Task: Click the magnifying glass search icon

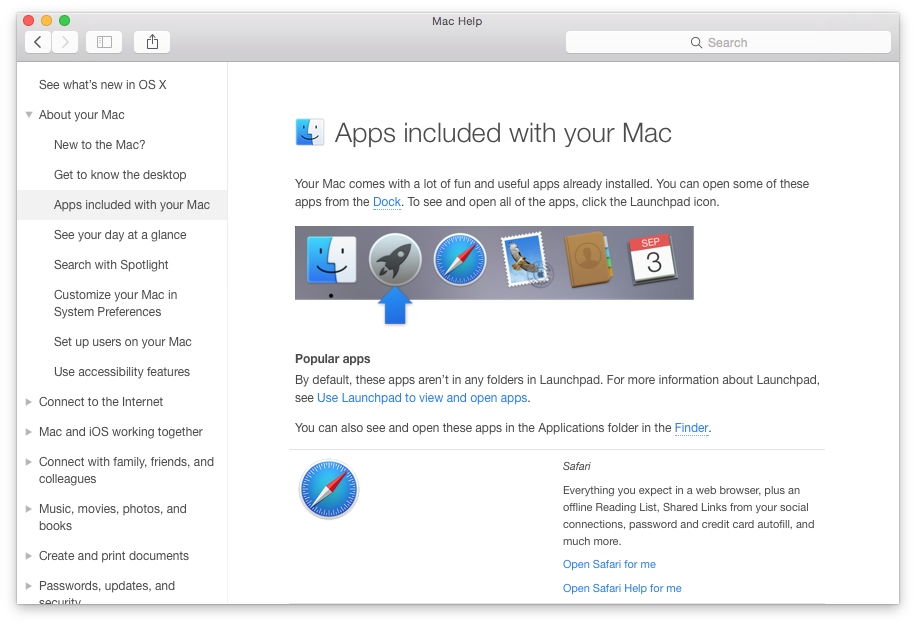Action: pos(696,43)
